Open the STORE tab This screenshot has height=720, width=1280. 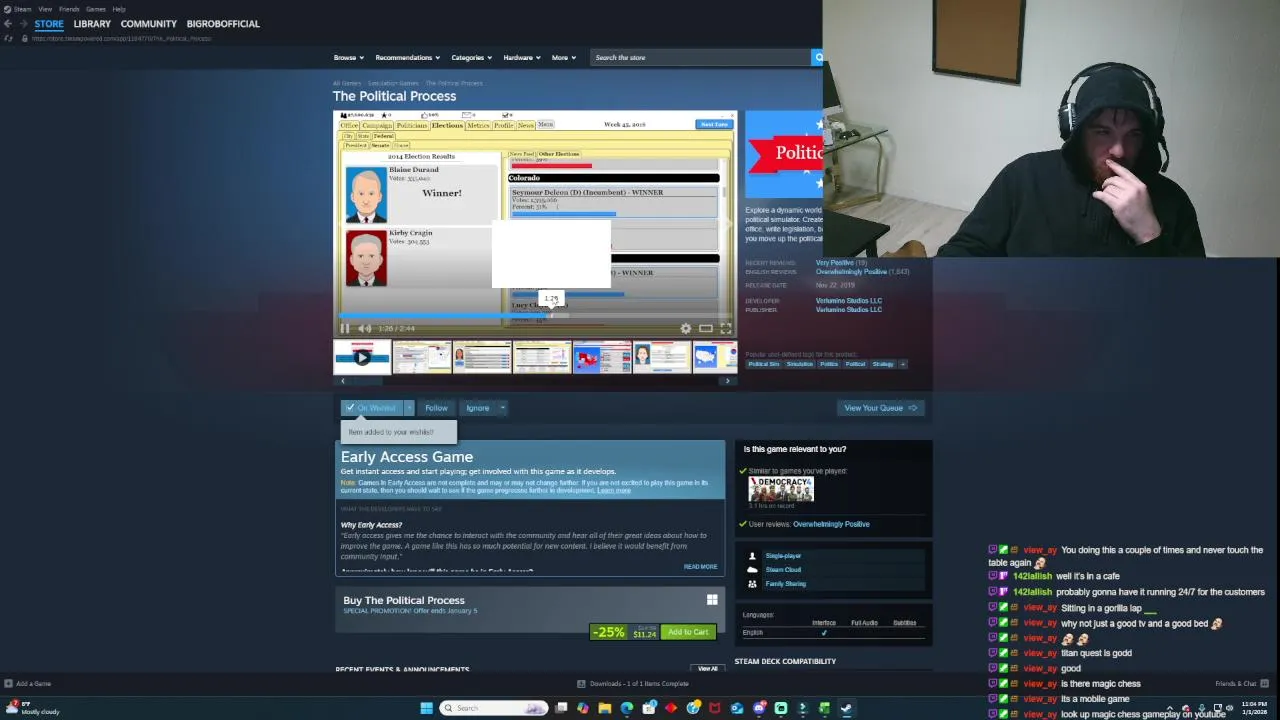[48, 24]
